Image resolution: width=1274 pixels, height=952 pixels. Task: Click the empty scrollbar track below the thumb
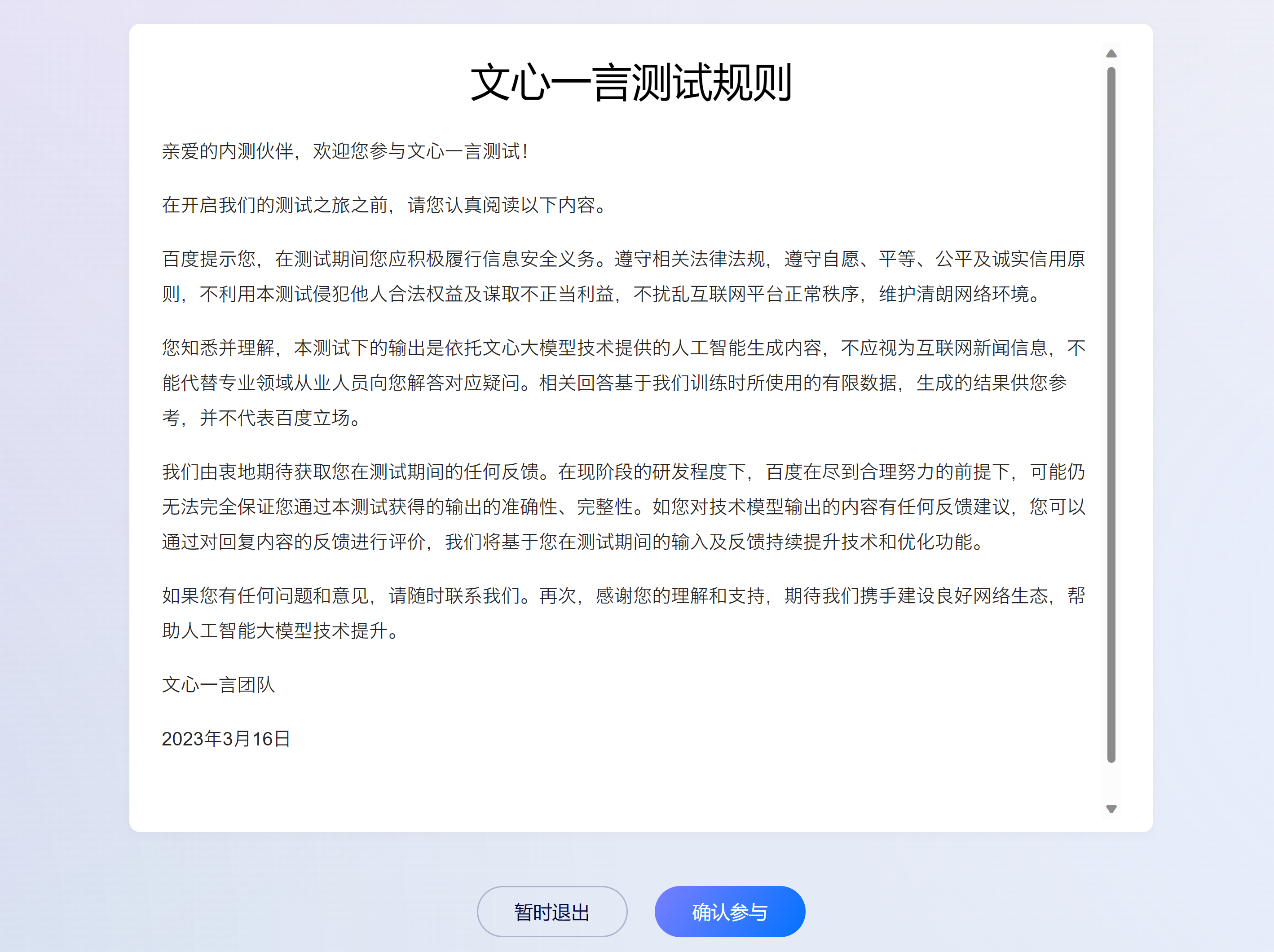(1111, 783)
